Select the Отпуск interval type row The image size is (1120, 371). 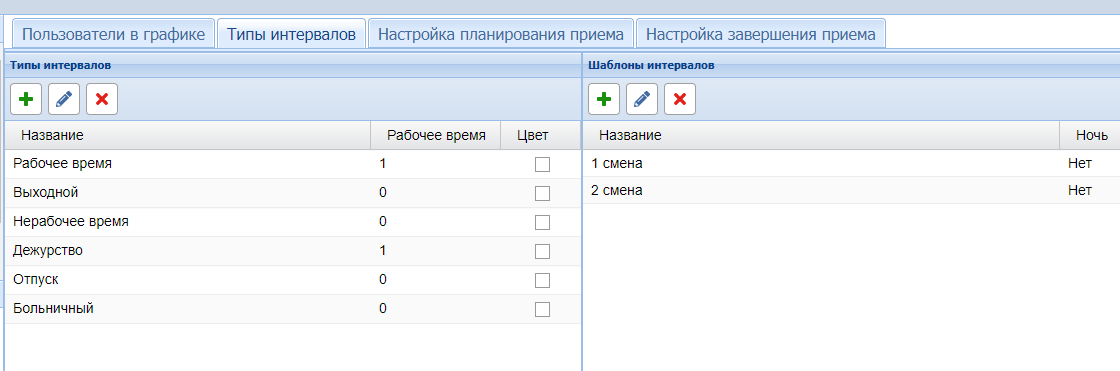(x=293, y=280)
